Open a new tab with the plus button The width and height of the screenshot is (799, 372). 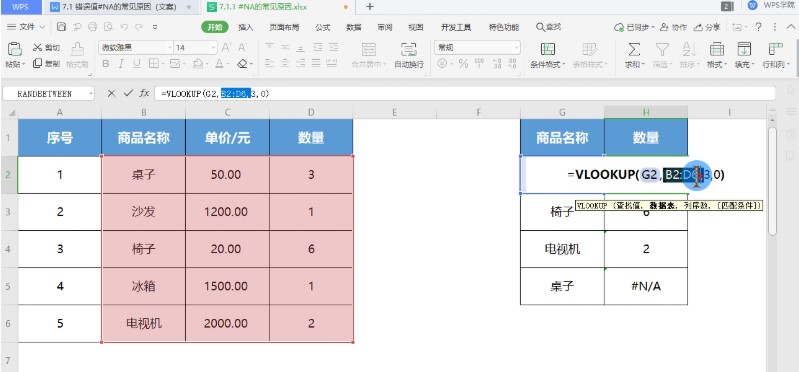coord(370,7)
